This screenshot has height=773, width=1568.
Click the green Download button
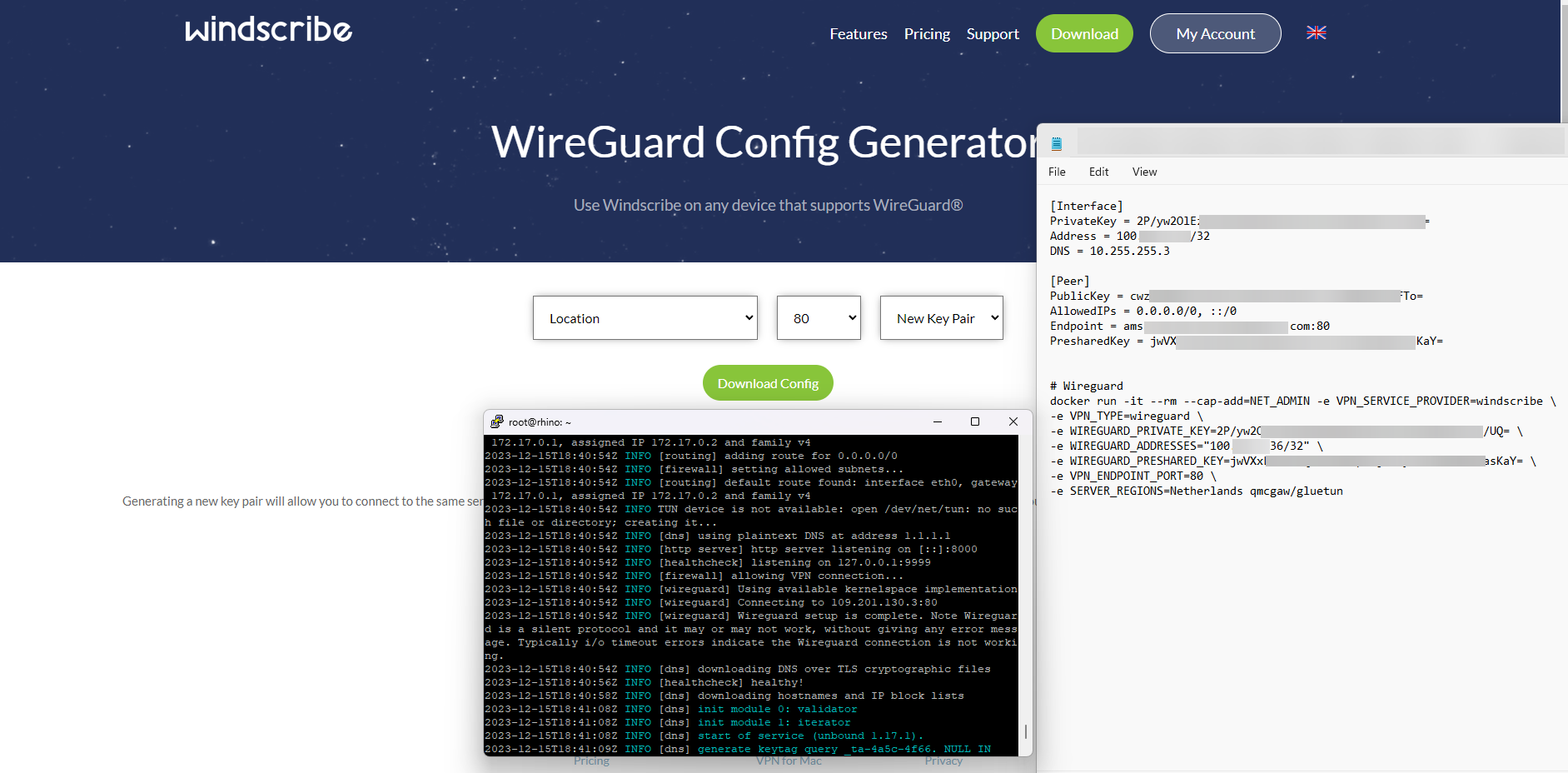pyautogui.click(x=1084, y=33)
